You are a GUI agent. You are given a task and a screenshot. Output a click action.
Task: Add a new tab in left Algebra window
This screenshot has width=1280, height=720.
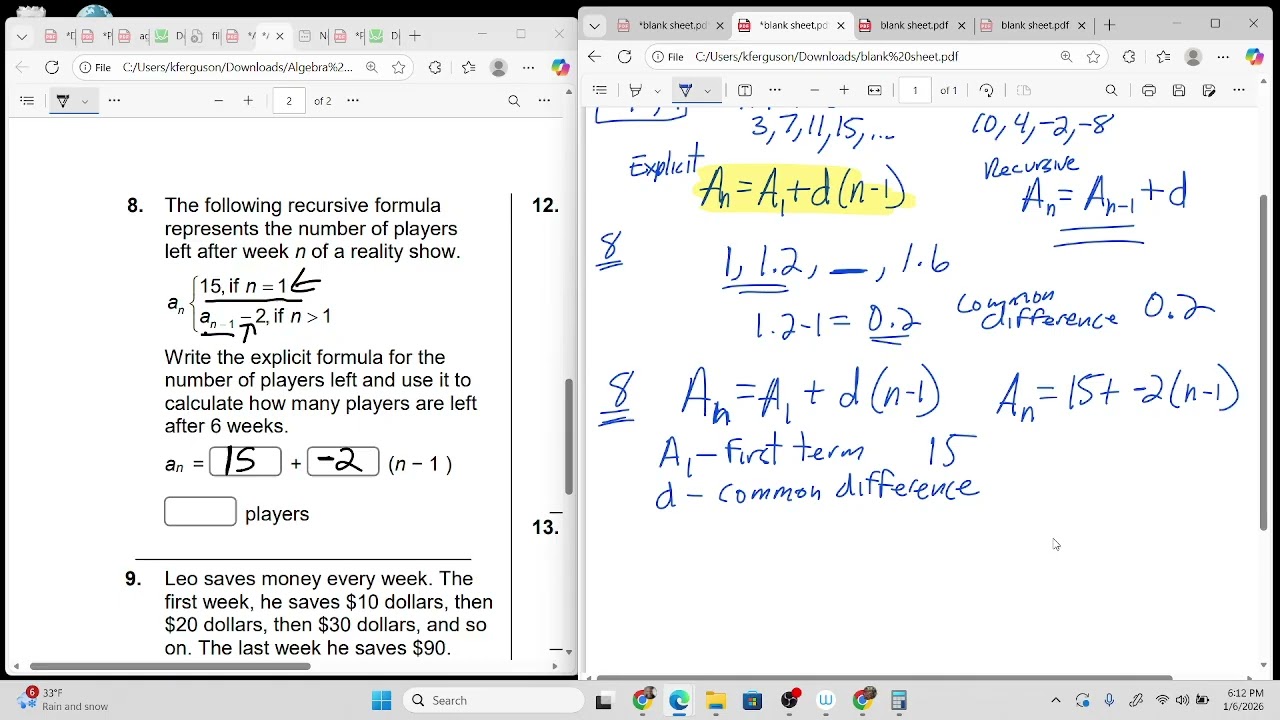click(415, 36)
